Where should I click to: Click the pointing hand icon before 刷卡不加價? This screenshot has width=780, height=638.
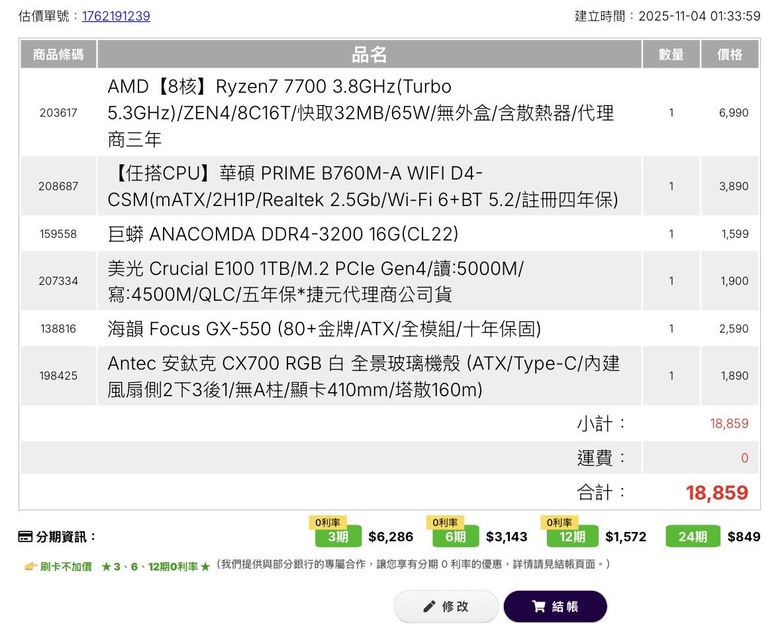coord(30,566)
